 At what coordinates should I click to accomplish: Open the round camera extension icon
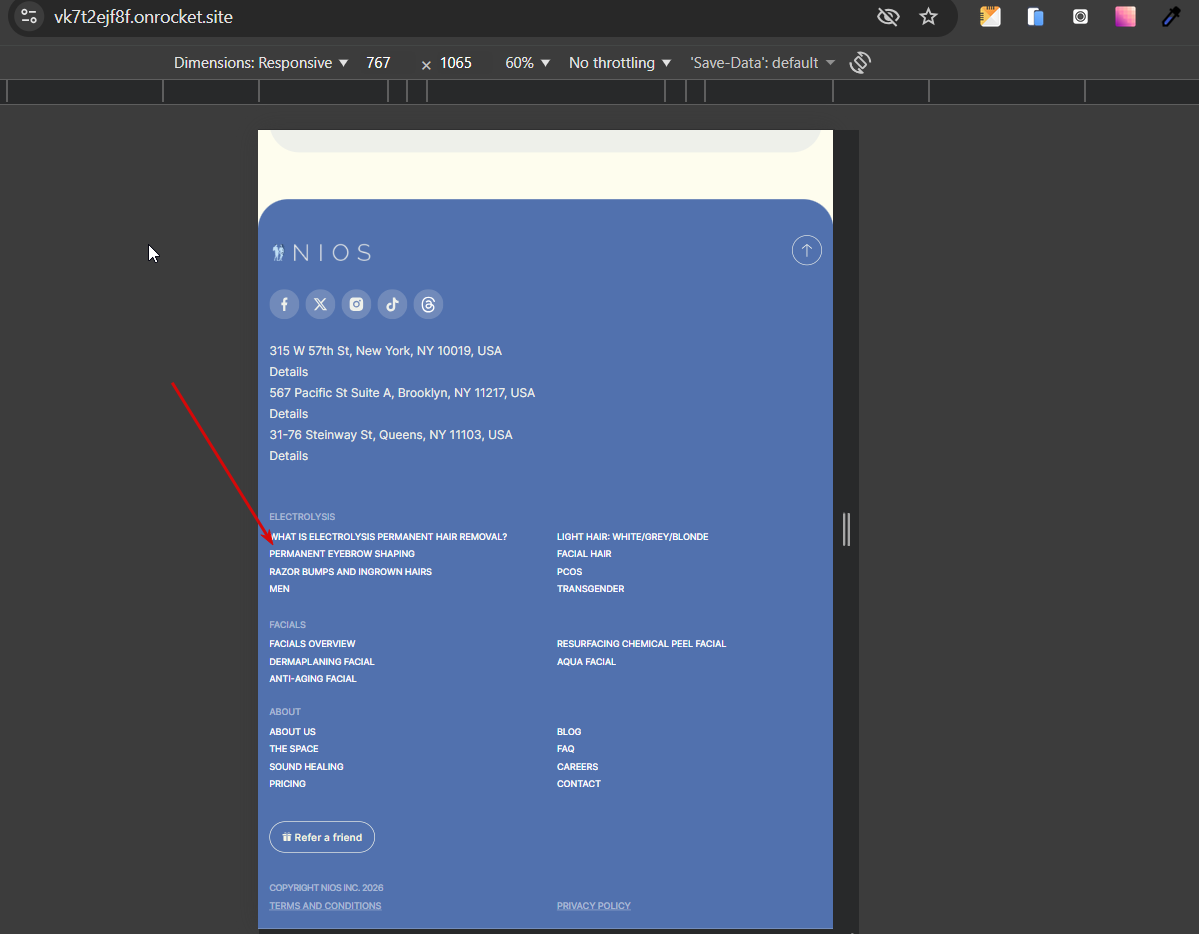pos(1080,17)
